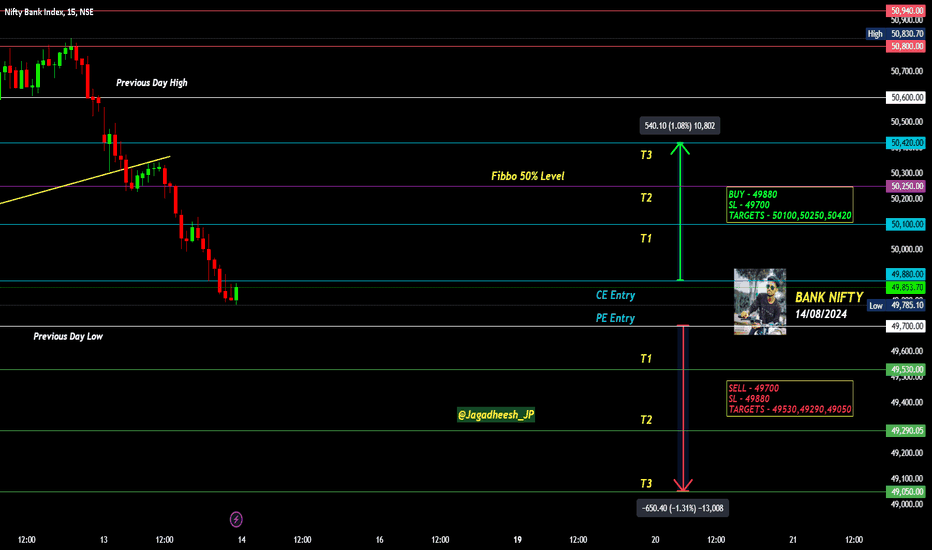Screen dimensions: 932x550
Task: Click date 16 on time axis
Action: pyautogui.click(x=379, y=540)
